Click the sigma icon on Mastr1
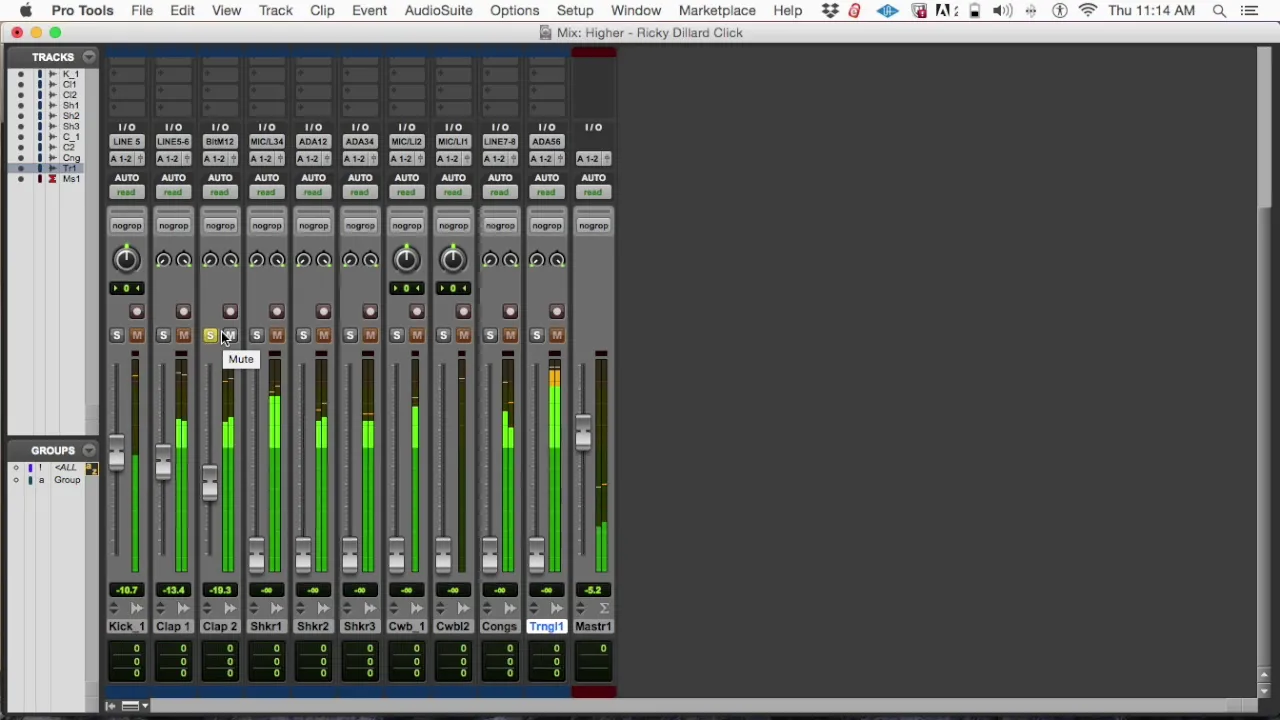 pyautogui.click(x=604, y=608)
